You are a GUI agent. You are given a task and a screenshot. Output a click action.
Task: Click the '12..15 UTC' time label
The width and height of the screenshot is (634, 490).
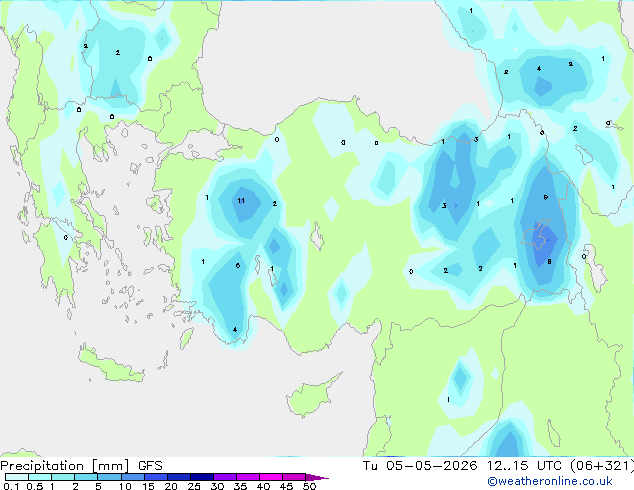point(524,465)
